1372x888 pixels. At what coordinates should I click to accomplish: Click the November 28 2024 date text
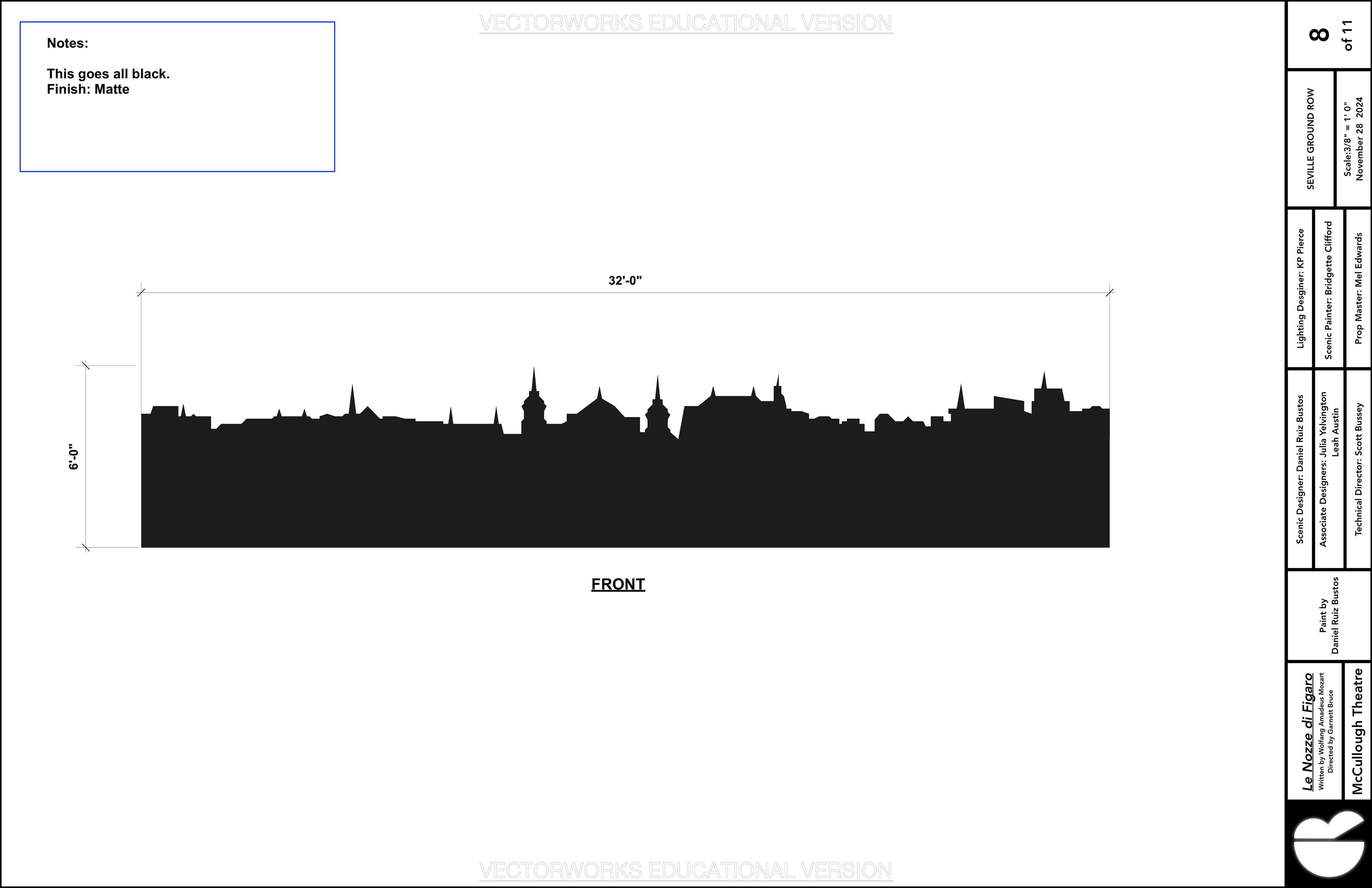(1359, 138)
